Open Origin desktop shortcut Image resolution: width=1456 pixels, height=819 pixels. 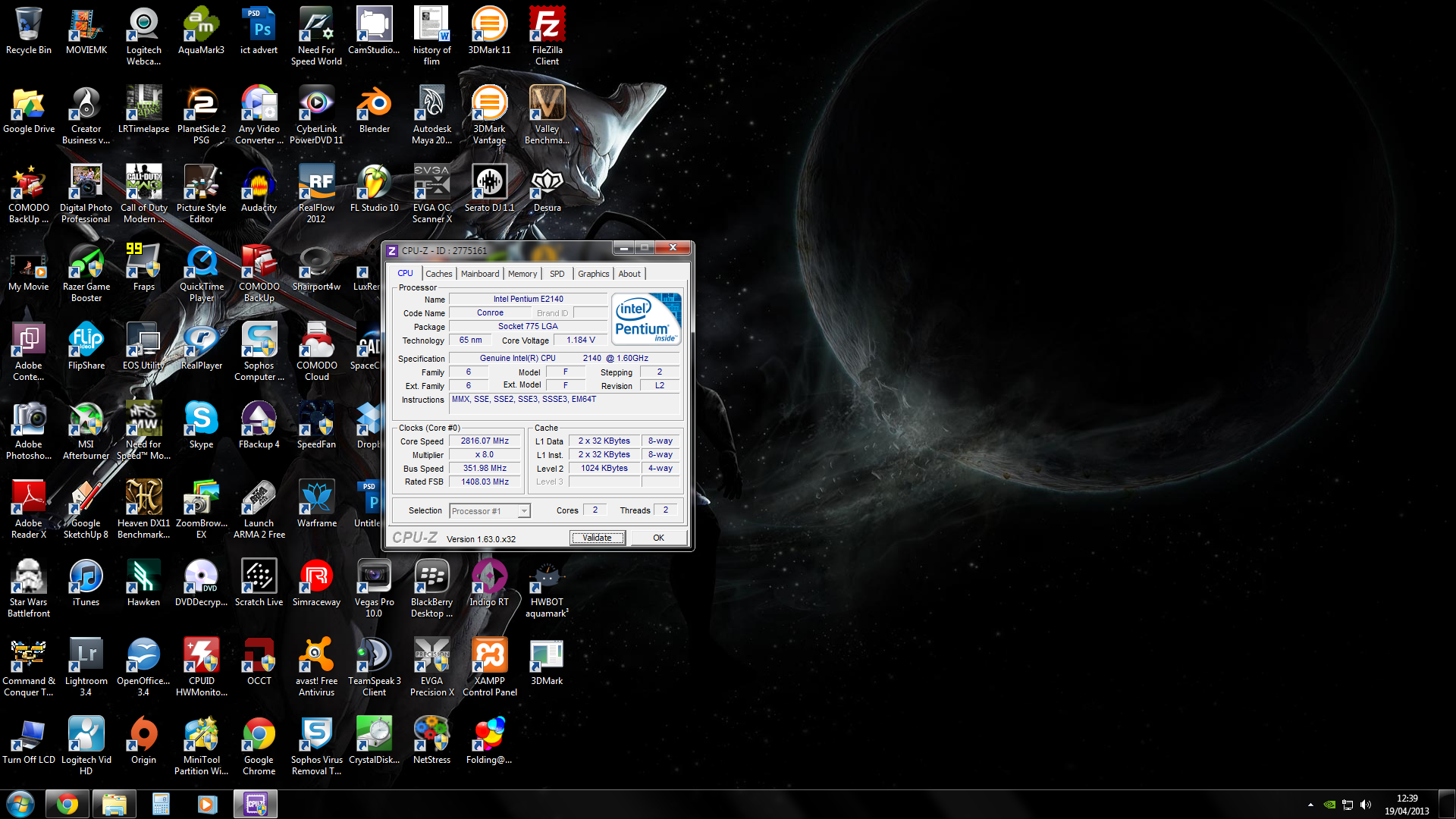tap(144, 740)
